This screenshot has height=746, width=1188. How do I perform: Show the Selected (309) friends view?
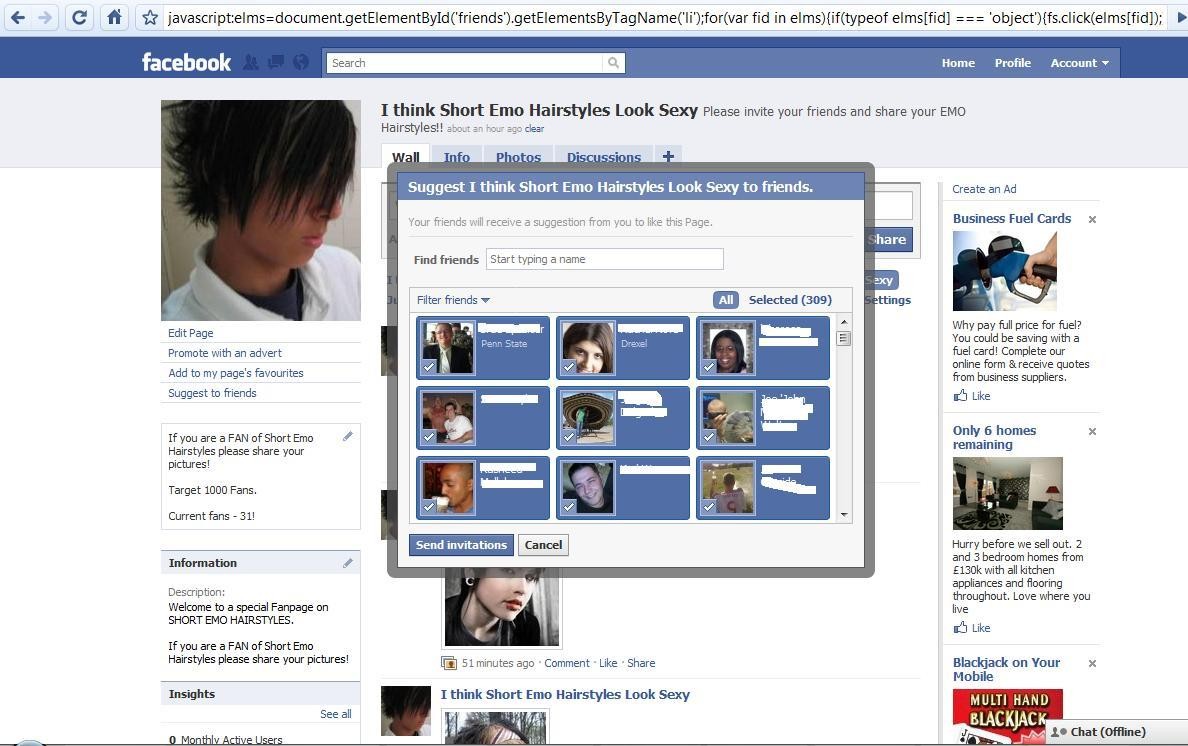click(x=790, y=300)
